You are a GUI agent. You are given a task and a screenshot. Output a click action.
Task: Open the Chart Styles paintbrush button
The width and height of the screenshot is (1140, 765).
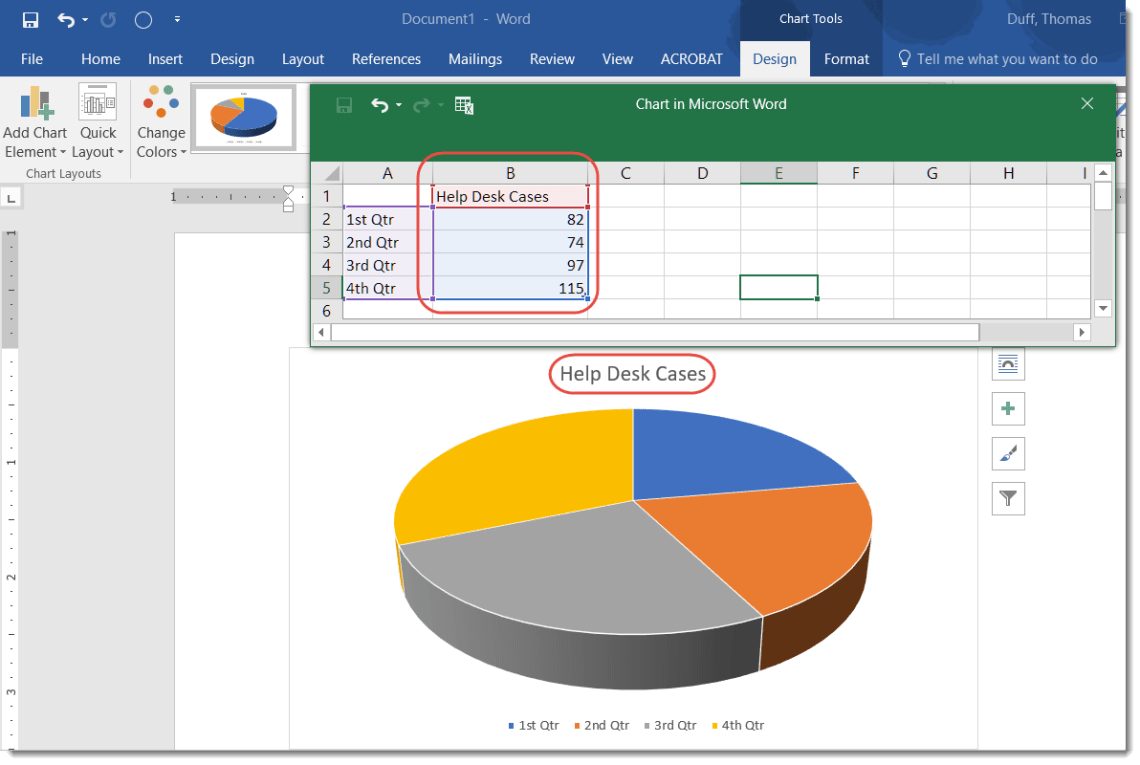1008,454
